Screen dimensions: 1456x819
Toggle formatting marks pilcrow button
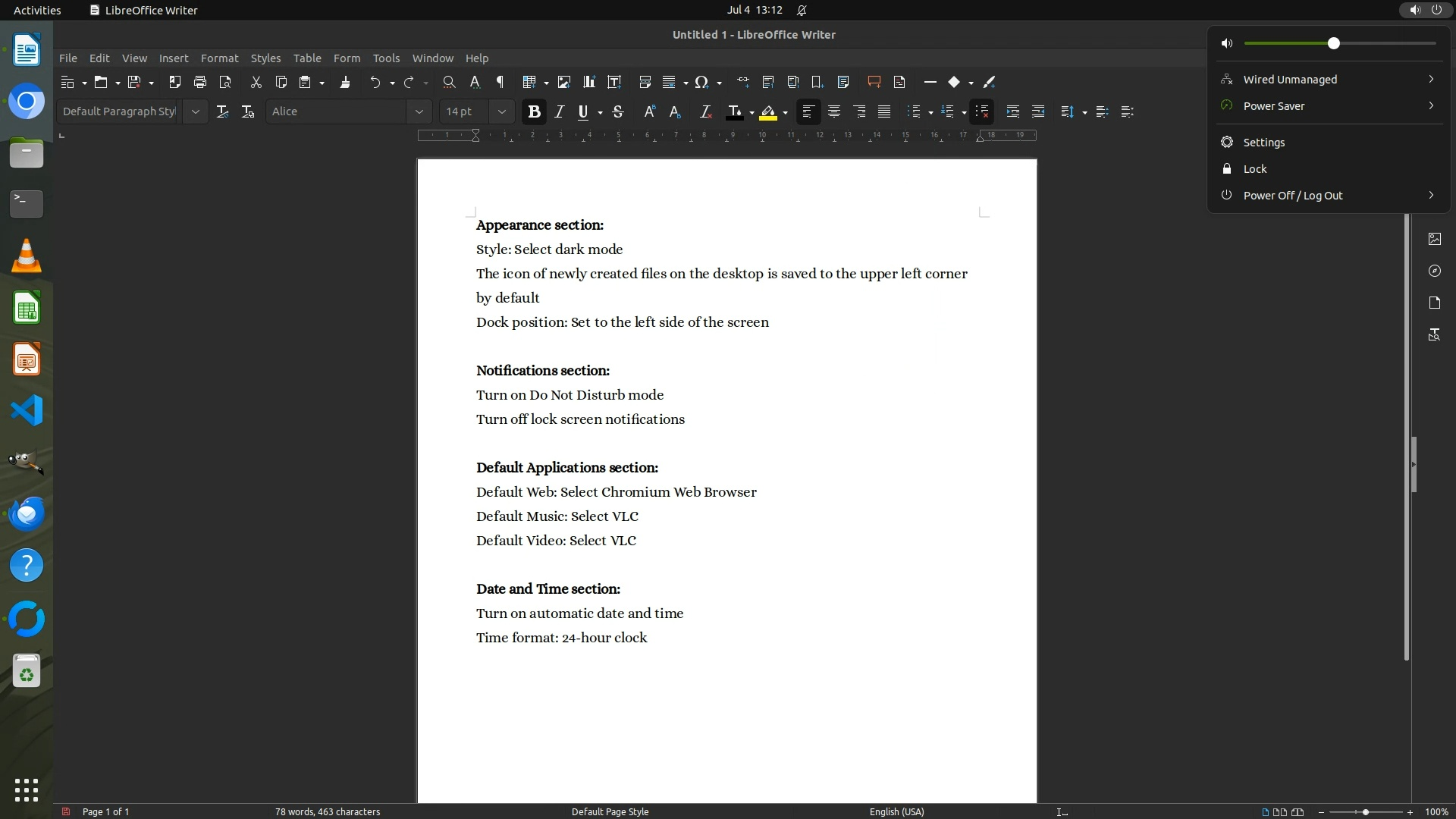(500, 82)
